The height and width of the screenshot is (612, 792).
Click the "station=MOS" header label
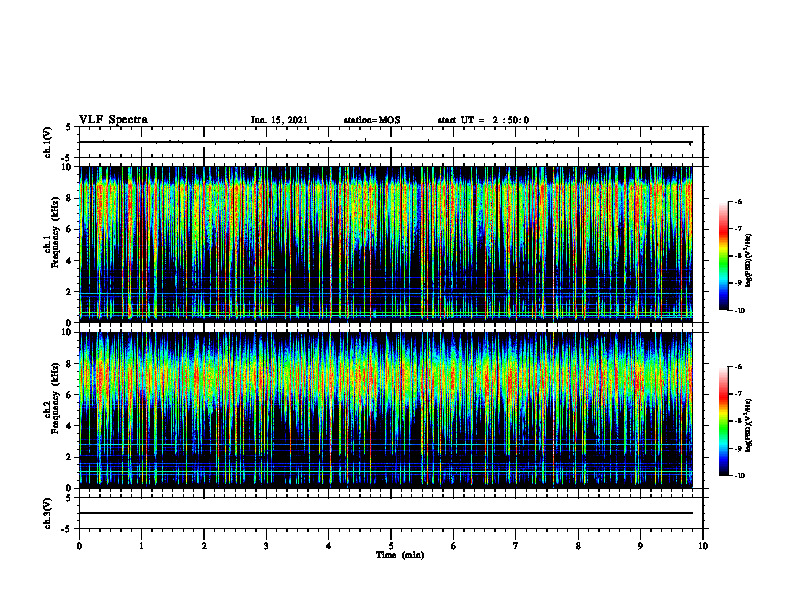point(372,120)
